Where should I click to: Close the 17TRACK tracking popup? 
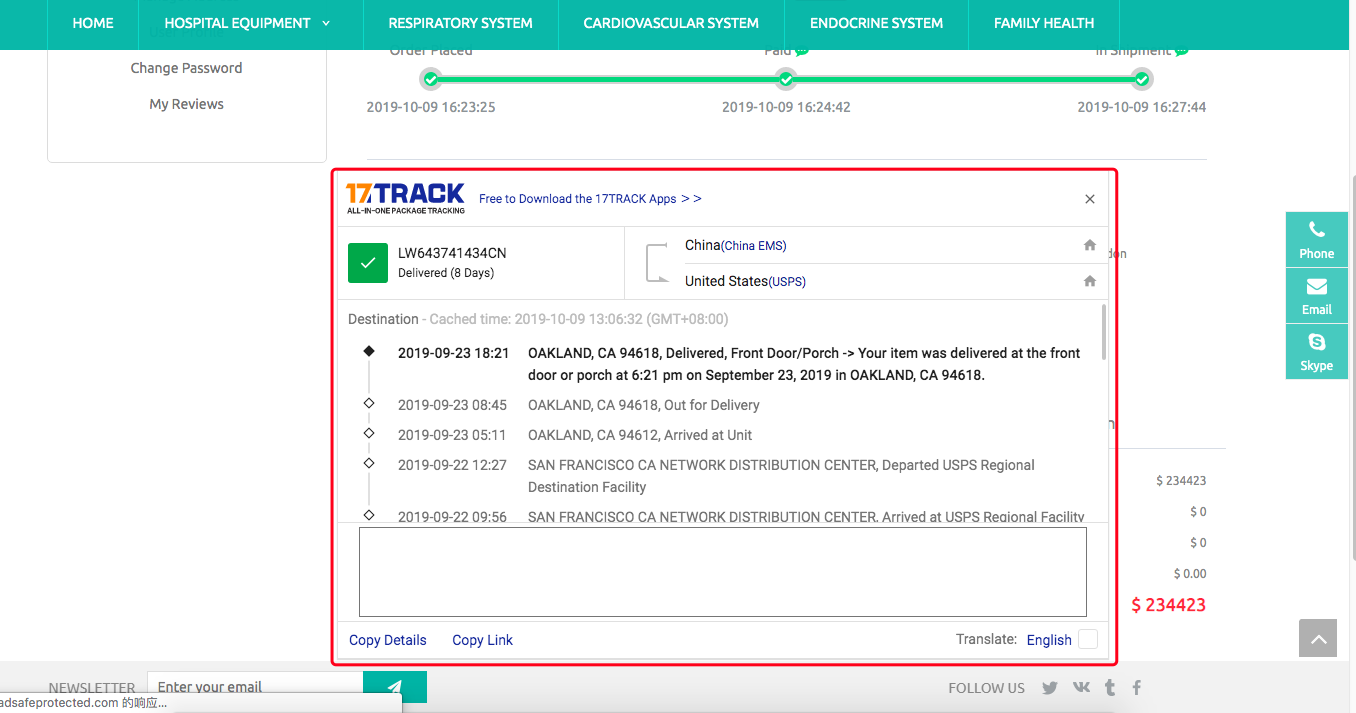(1090, 199)
